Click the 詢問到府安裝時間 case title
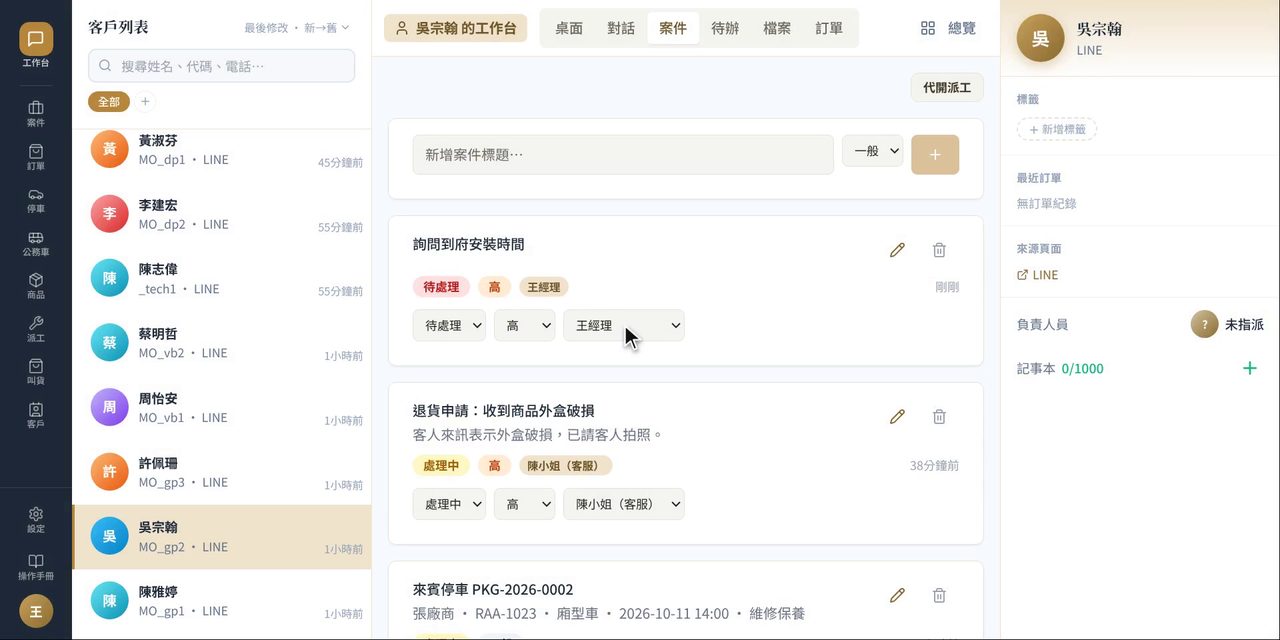This screenshot has width=1280, height=640. [469, 244]
